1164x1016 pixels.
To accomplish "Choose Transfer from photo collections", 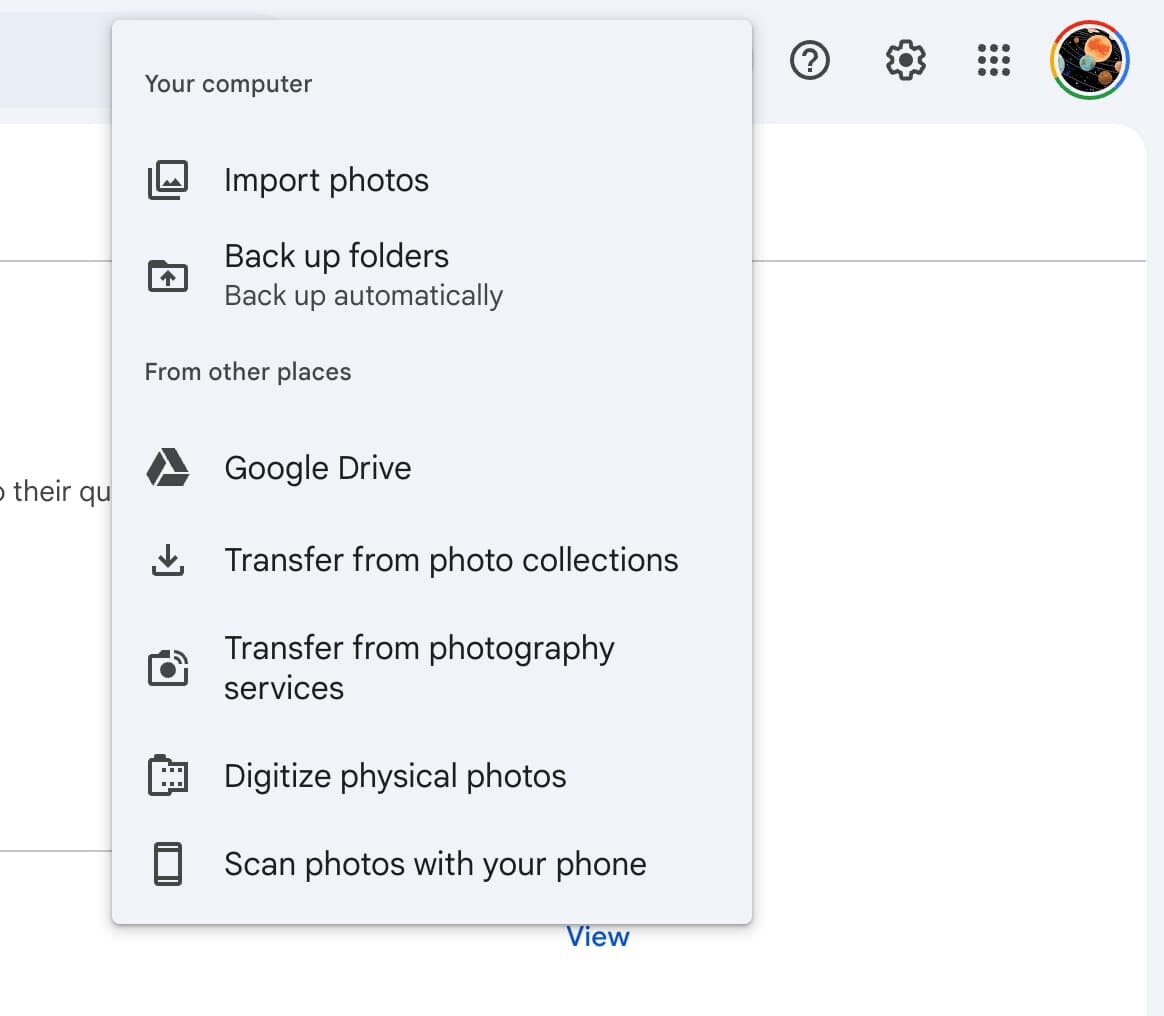I will (452, 559).
